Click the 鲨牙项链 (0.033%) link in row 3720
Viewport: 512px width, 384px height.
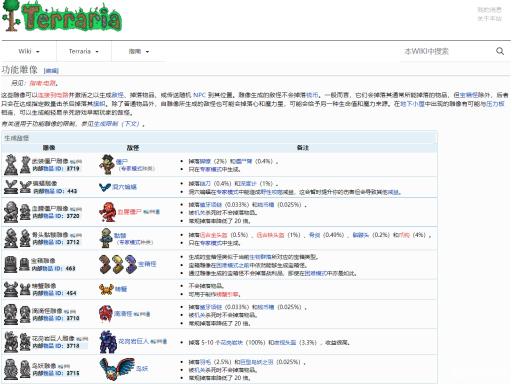tap(211, 205)
